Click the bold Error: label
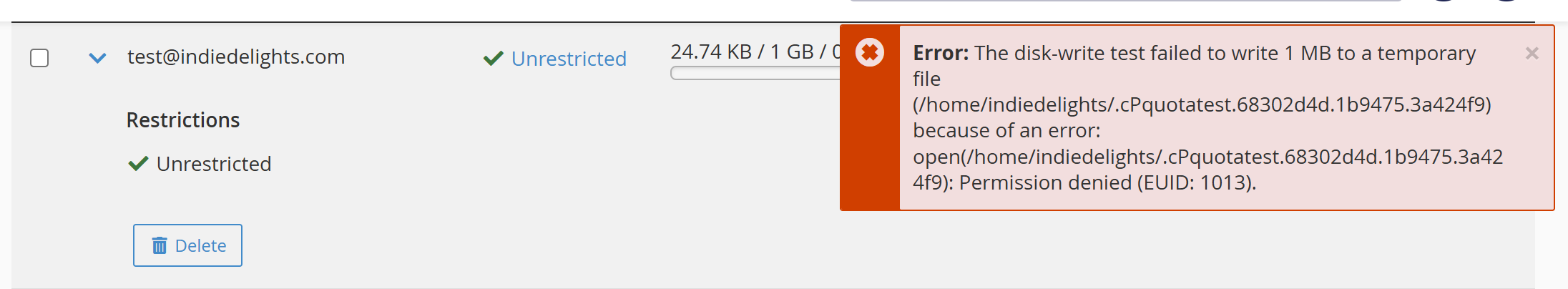 click(x=941, y=53)
